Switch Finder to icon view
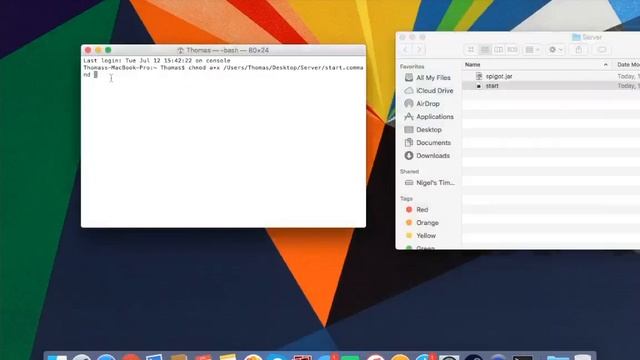 [x=471, y=50]
